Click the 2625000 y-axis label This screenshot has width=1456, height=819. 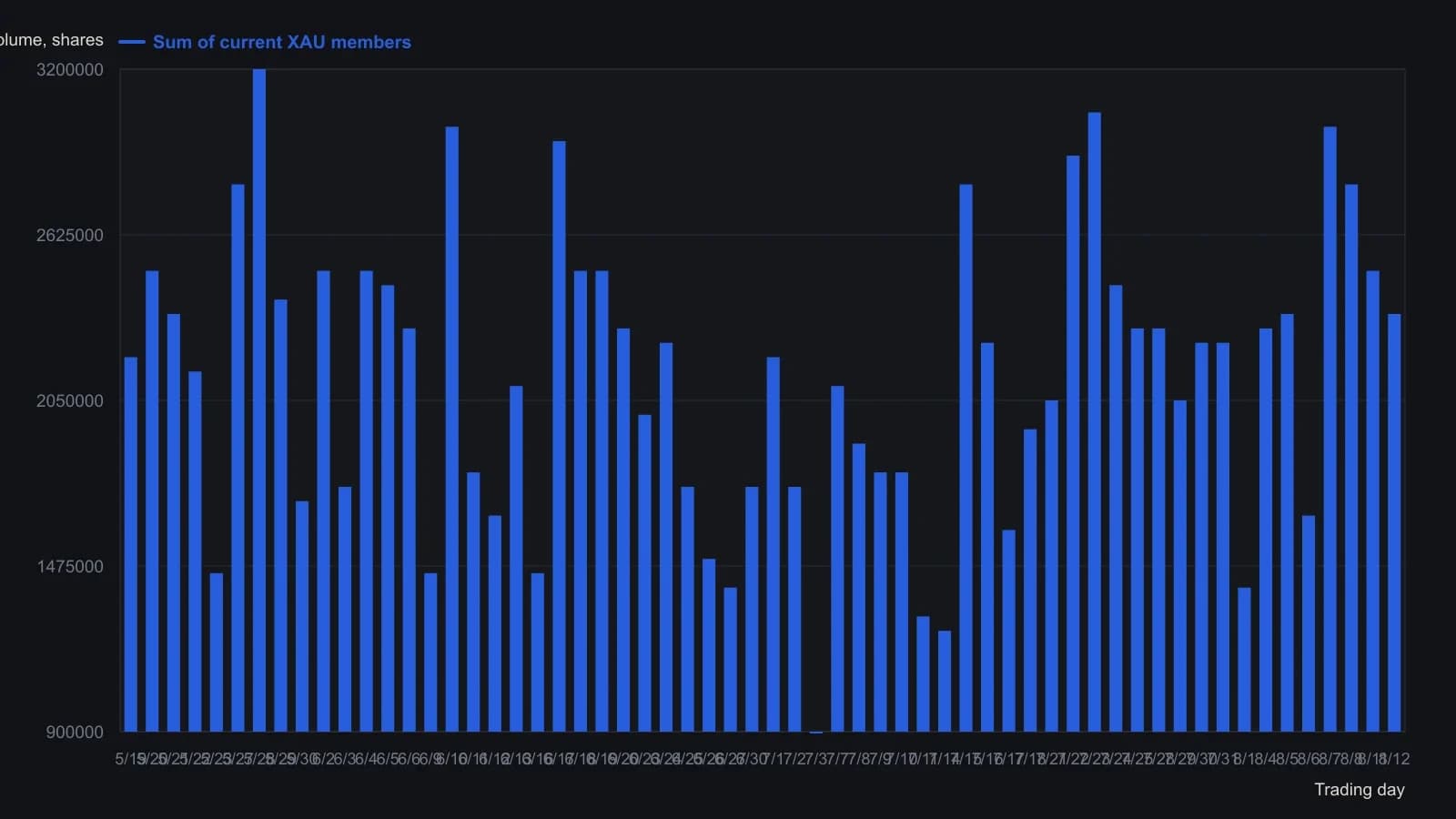tap(70, 236)
